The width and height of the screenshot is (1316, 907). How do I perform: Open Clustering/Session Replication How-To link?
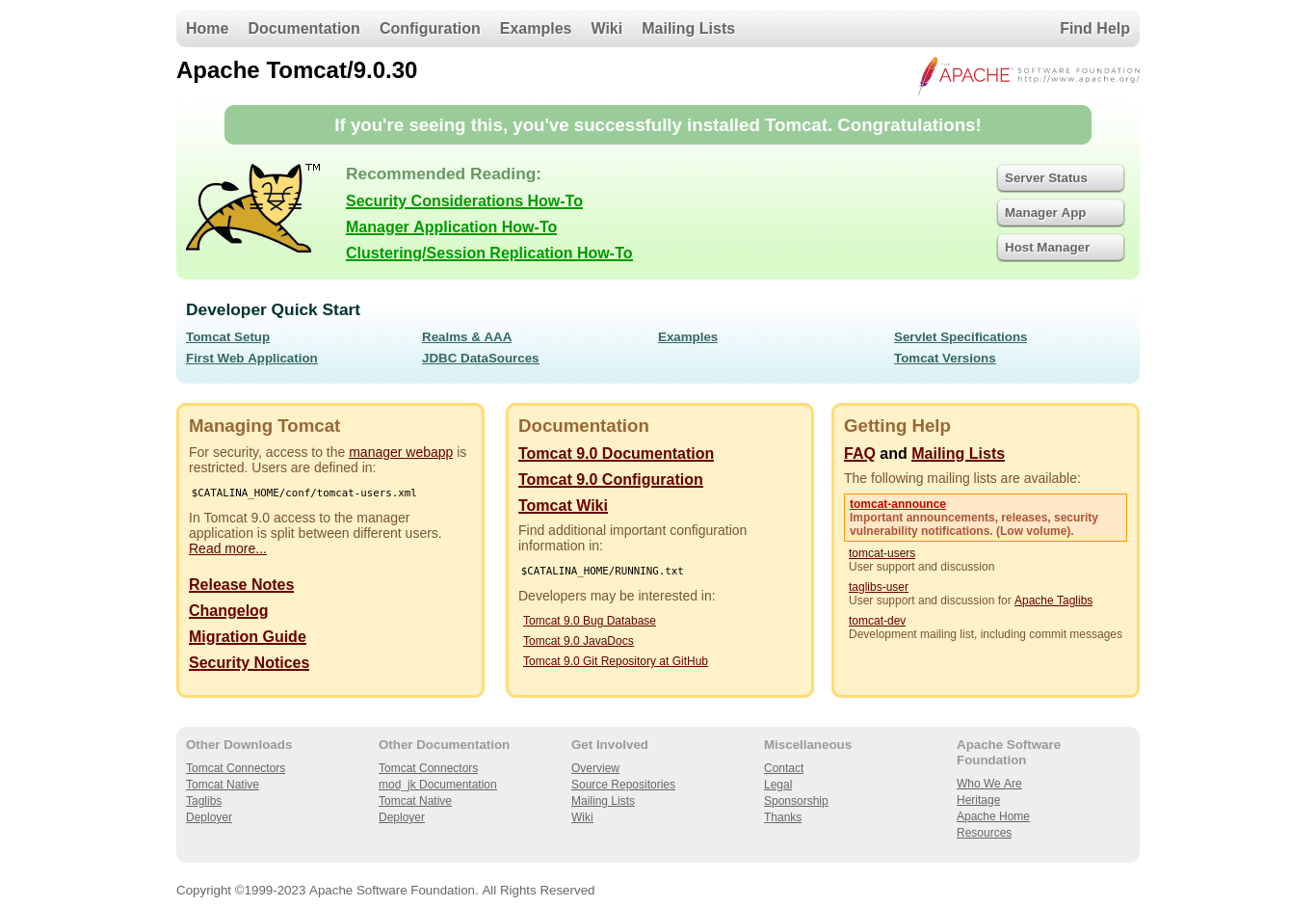coord(489,253)
